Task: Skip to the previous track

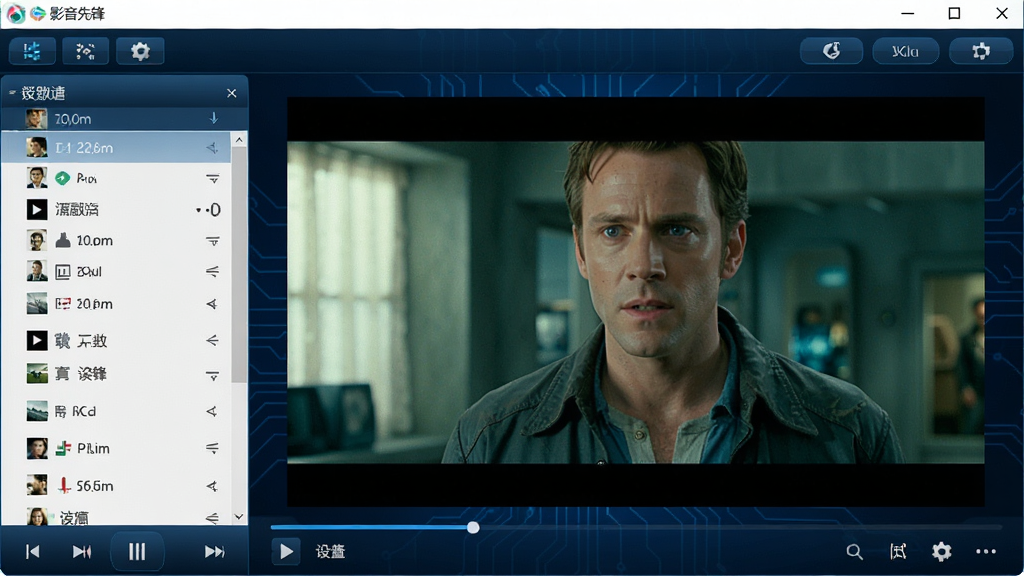Action: point(33,552)
